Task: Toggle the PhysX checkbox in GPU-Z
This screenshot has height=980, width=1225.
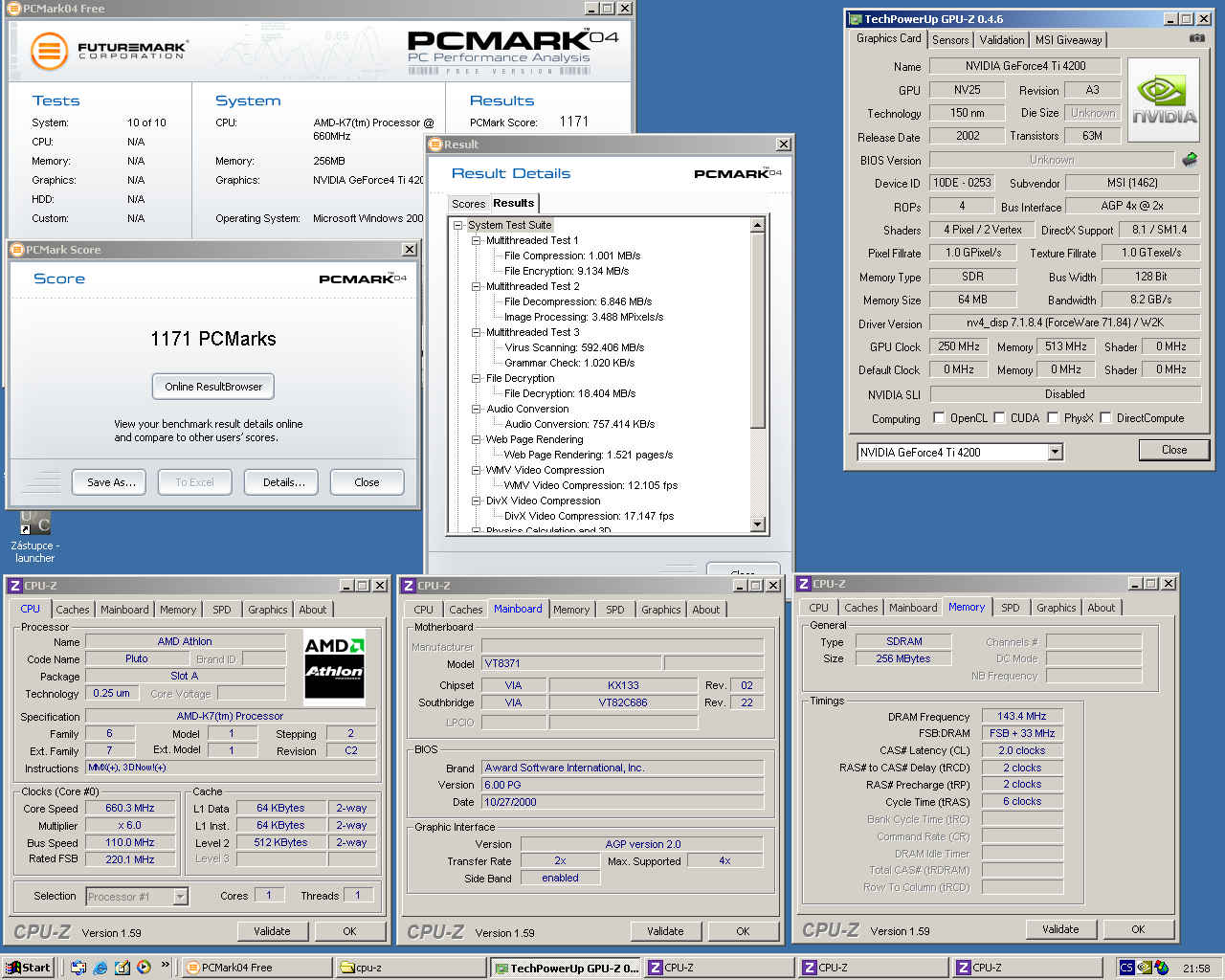Action: [x=1053, y=418]
